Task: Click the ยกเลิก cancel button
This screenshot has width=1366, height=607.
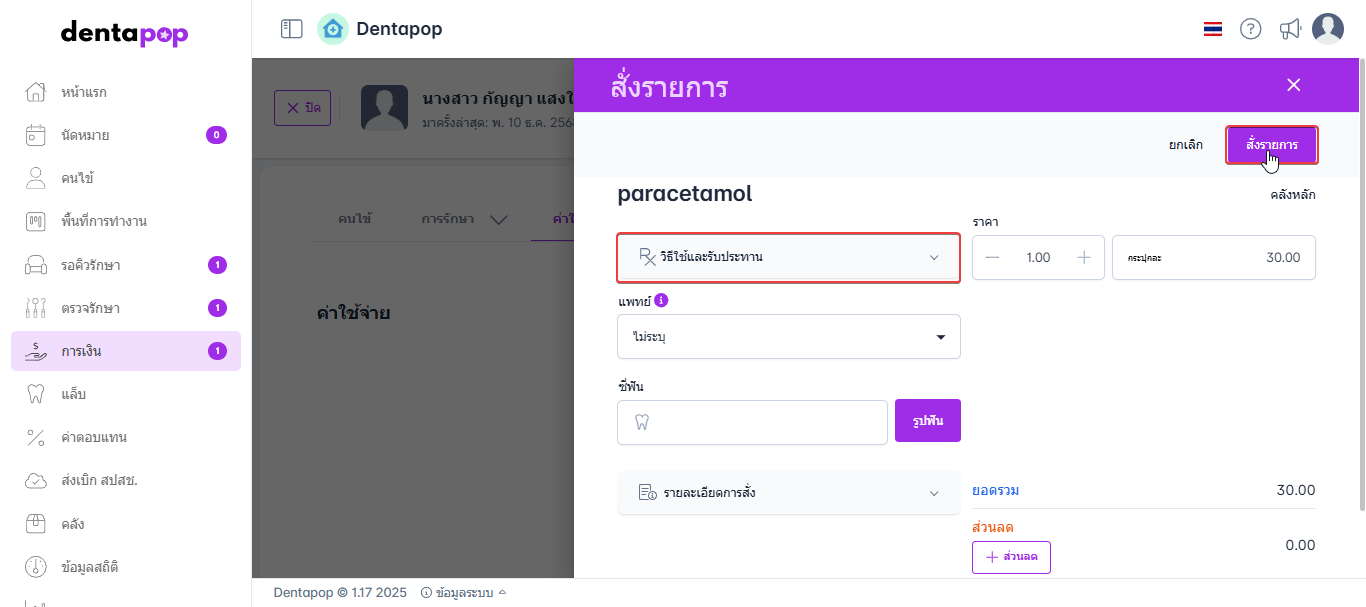Action: pyautogui.click(x=1186, y=145)
